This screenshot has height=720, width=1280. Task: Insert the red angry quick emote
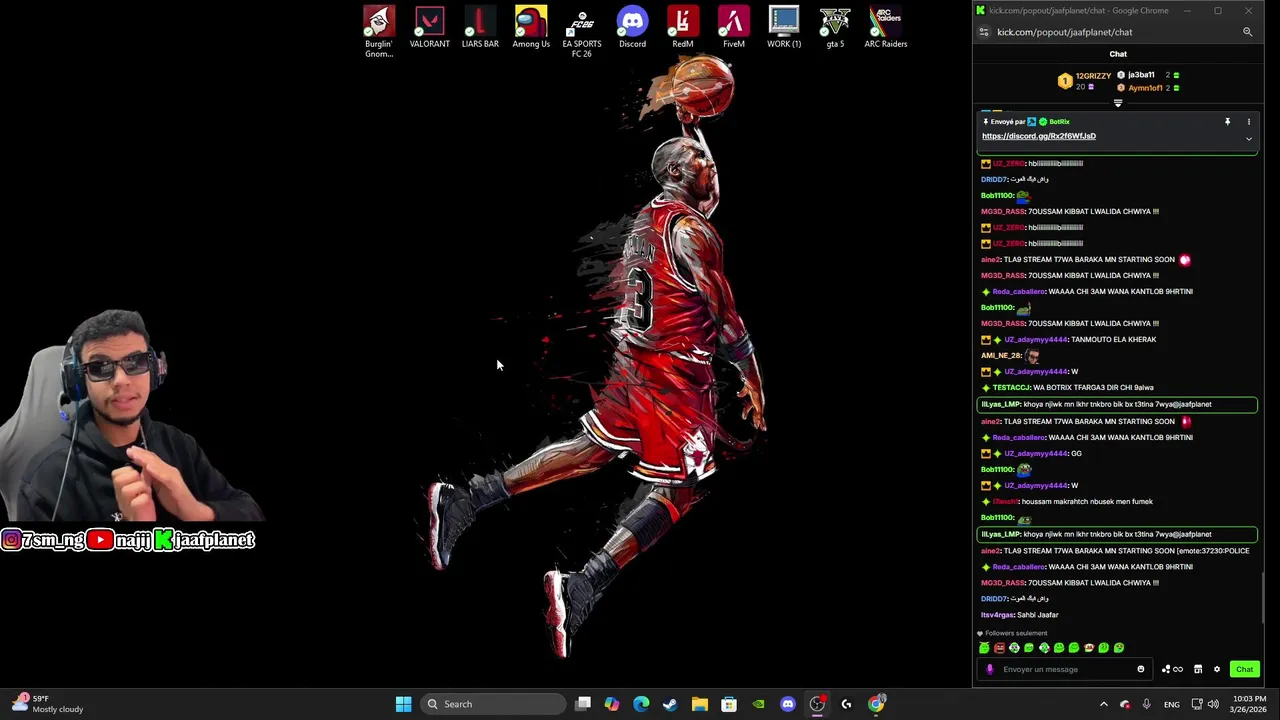999,648
